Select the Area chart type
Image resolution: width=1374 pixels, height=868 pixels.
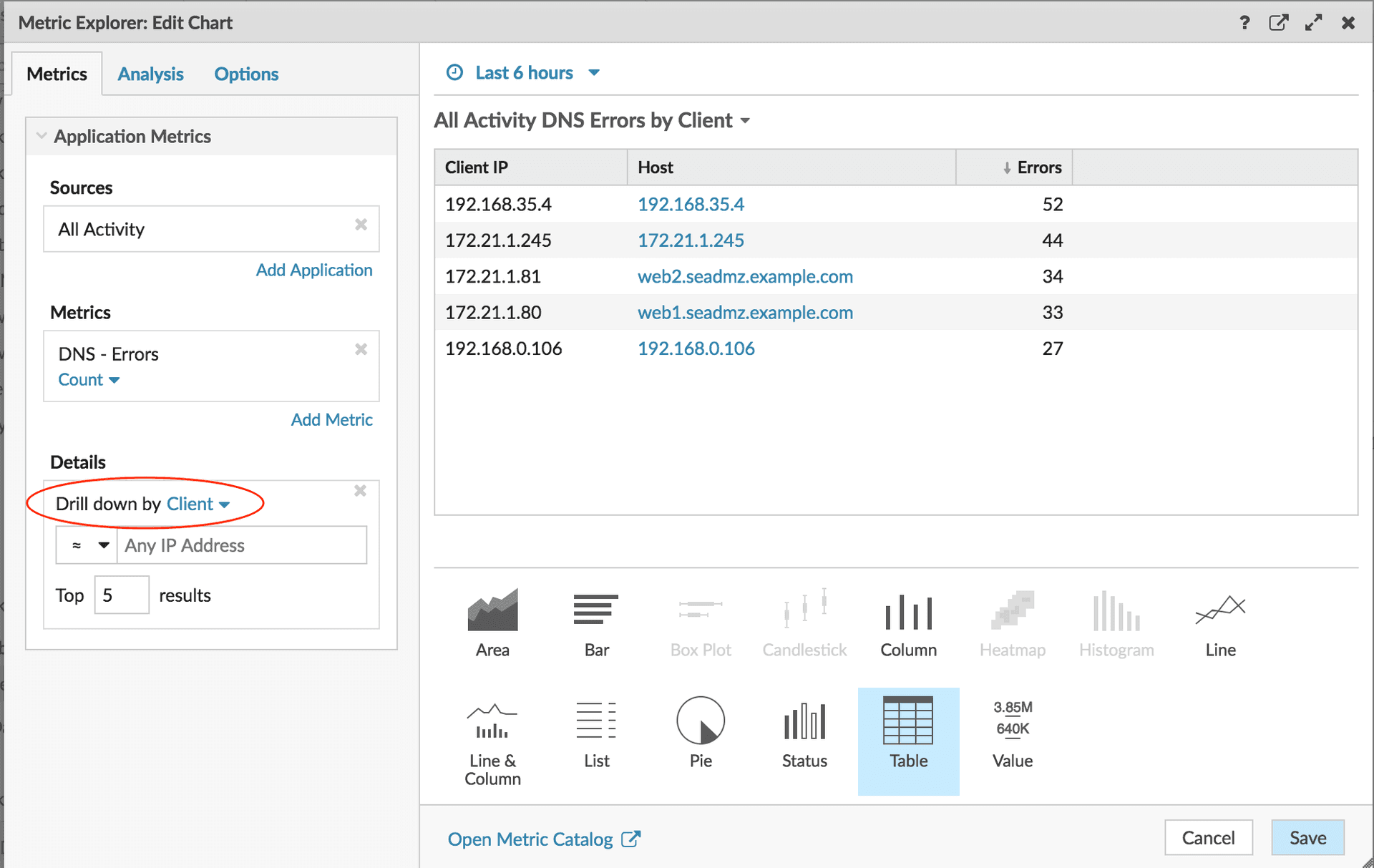point(492,623)
